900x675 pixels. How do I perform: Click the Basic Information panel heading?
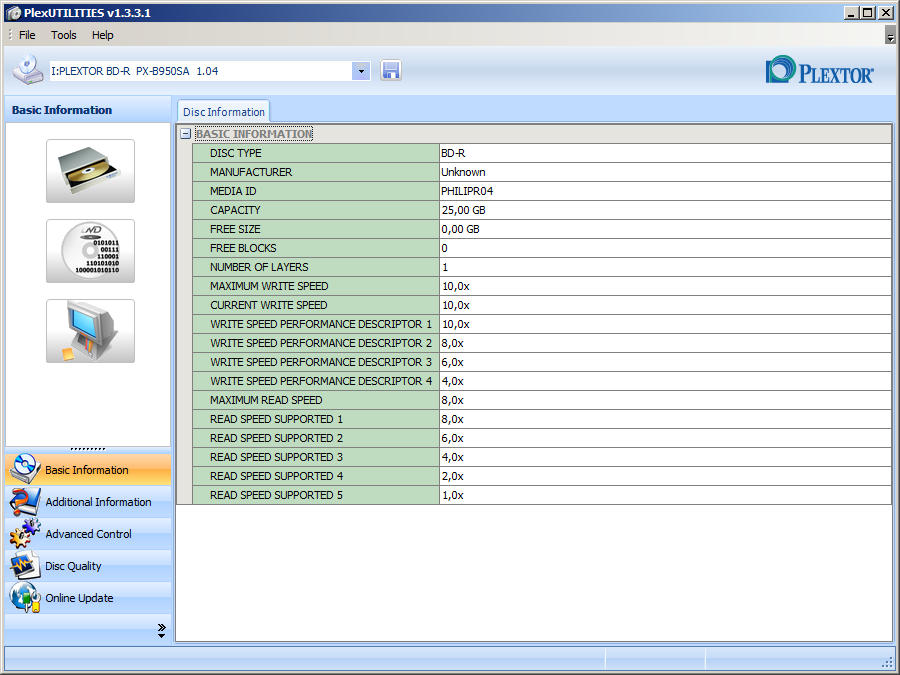62,110
